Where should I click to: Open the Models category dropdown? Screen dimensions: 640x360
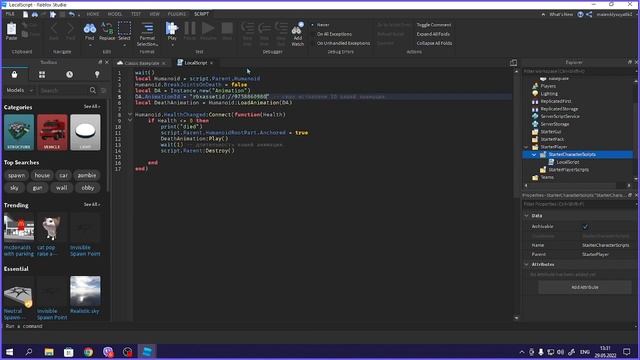coord(19,90)
